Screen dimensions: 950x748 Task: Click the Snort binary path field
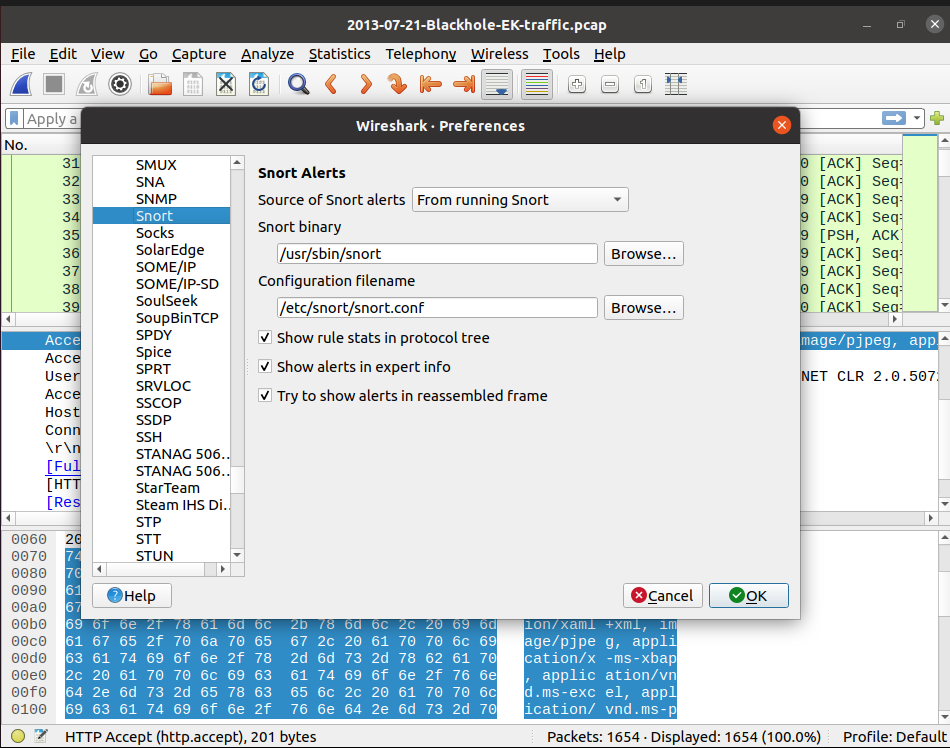click(437, 254)
